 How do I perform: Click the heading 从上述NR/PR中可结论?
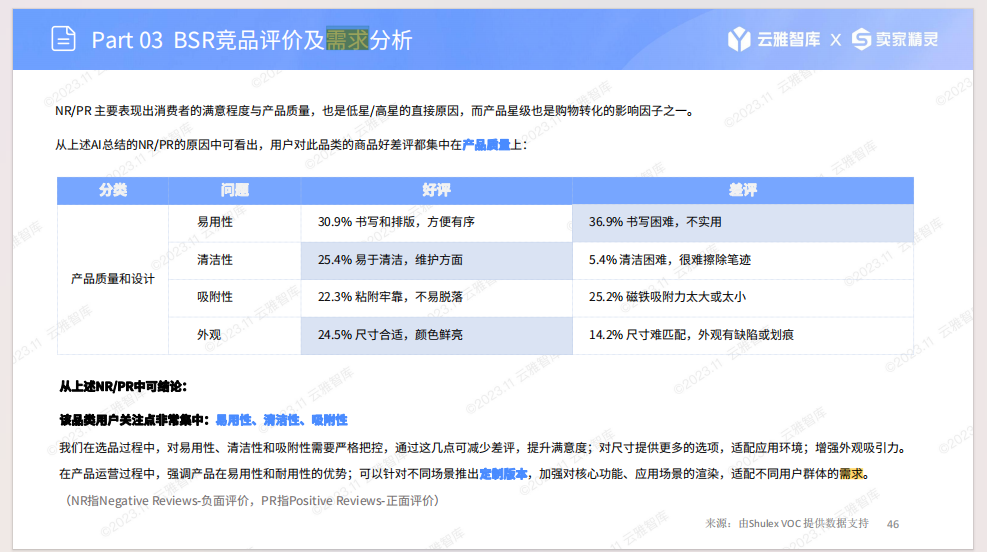123,386
